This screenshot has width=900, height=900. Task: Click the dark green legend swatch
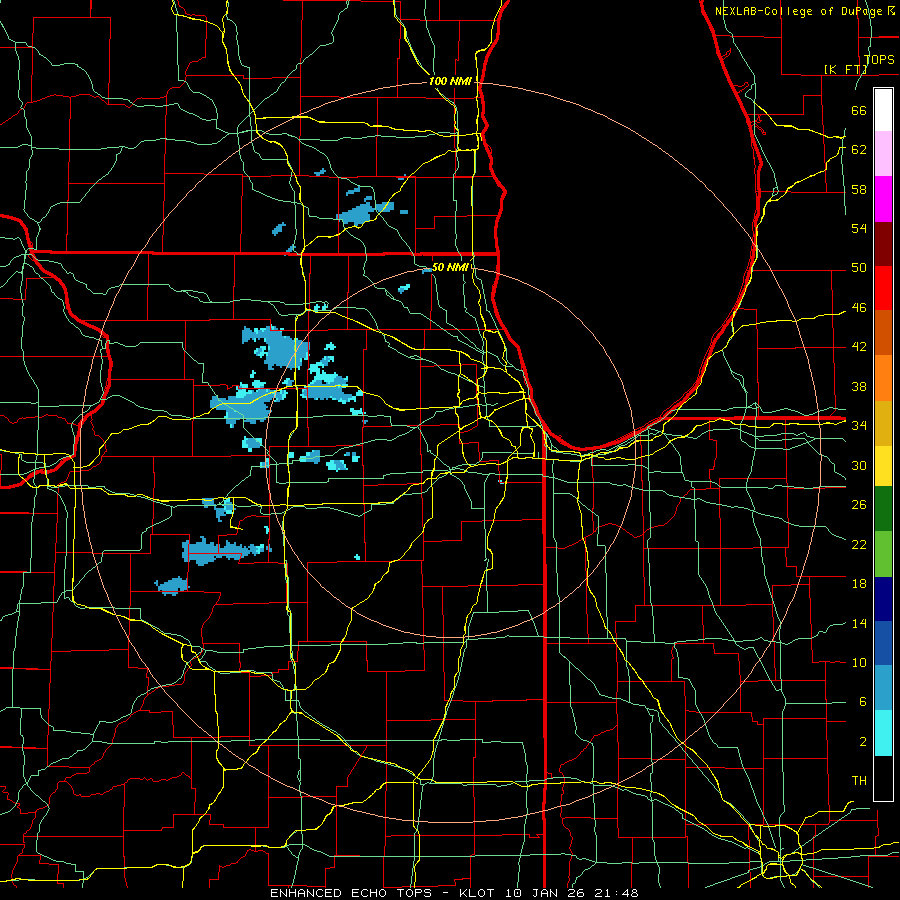[883, 509]
